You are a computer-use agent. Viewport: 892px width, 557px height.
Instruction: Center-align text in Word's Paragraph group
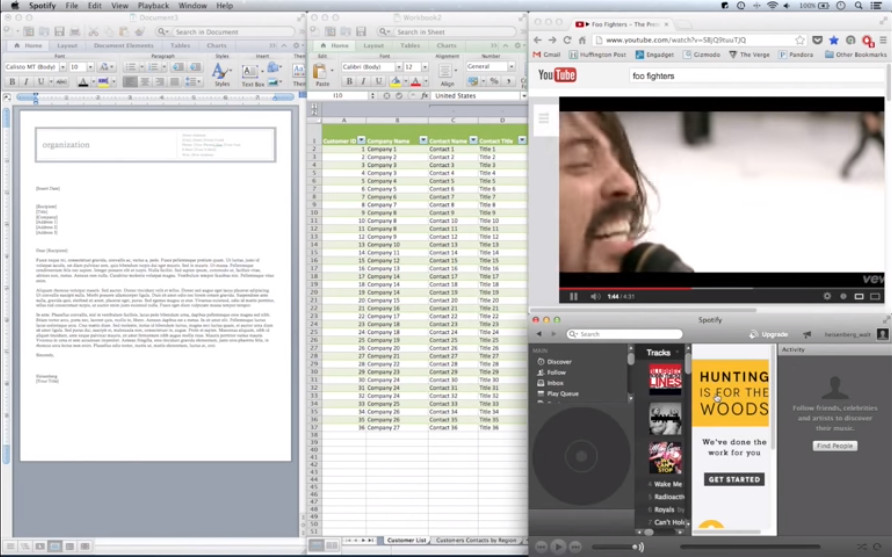pos(144,82)
